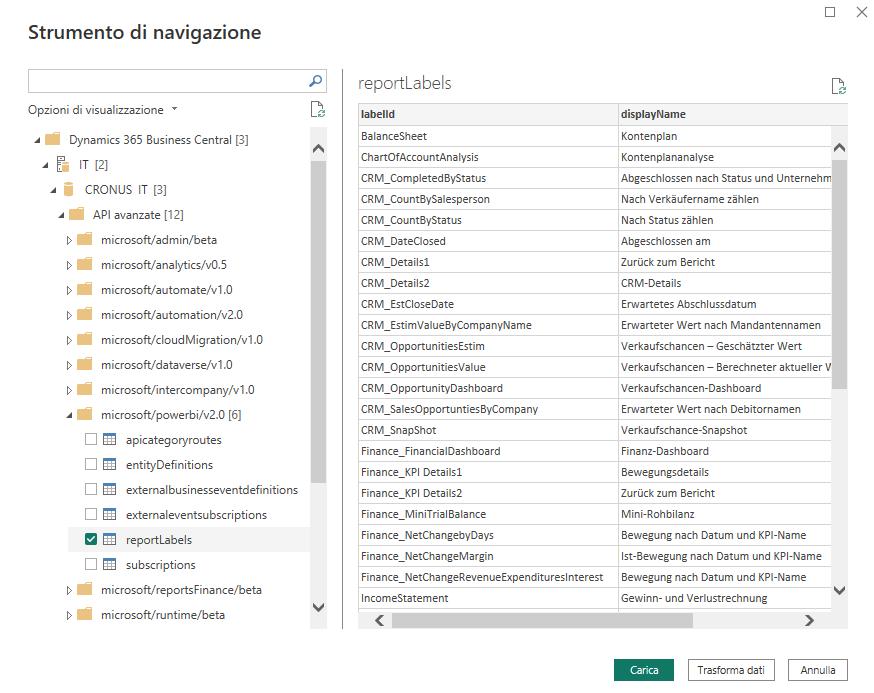This screenshot has width=874, height=693.
Task: Expand microsoft/dataverse/v1.0 folder arrow
Action: click(69, 365)
